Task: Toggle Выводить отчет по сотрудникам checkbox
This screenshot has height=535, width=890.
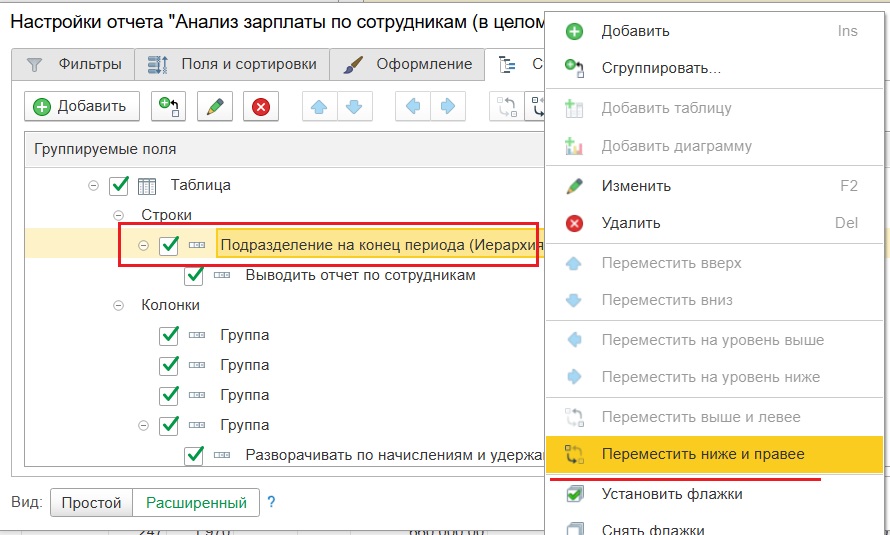Action: [x=194, y=275]
